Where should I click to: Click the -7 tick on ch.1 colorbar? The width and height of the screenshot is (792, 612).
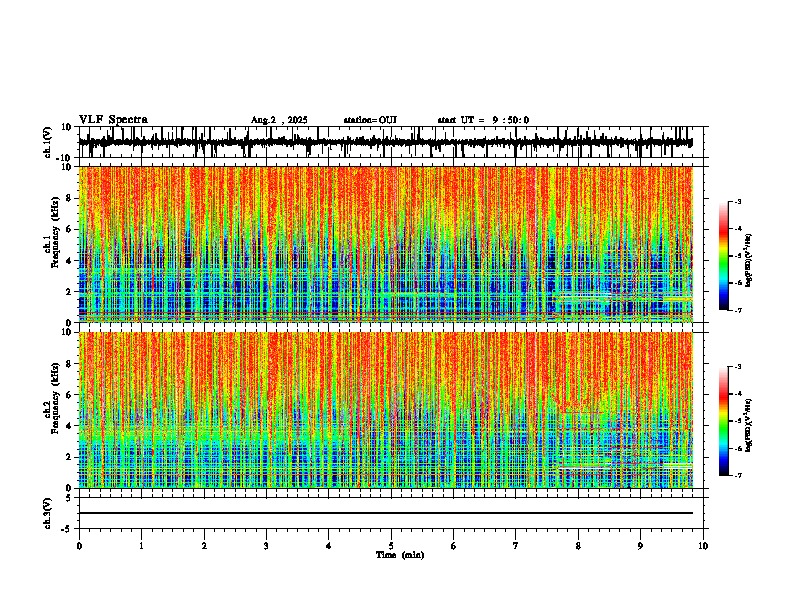pos(737,310)
